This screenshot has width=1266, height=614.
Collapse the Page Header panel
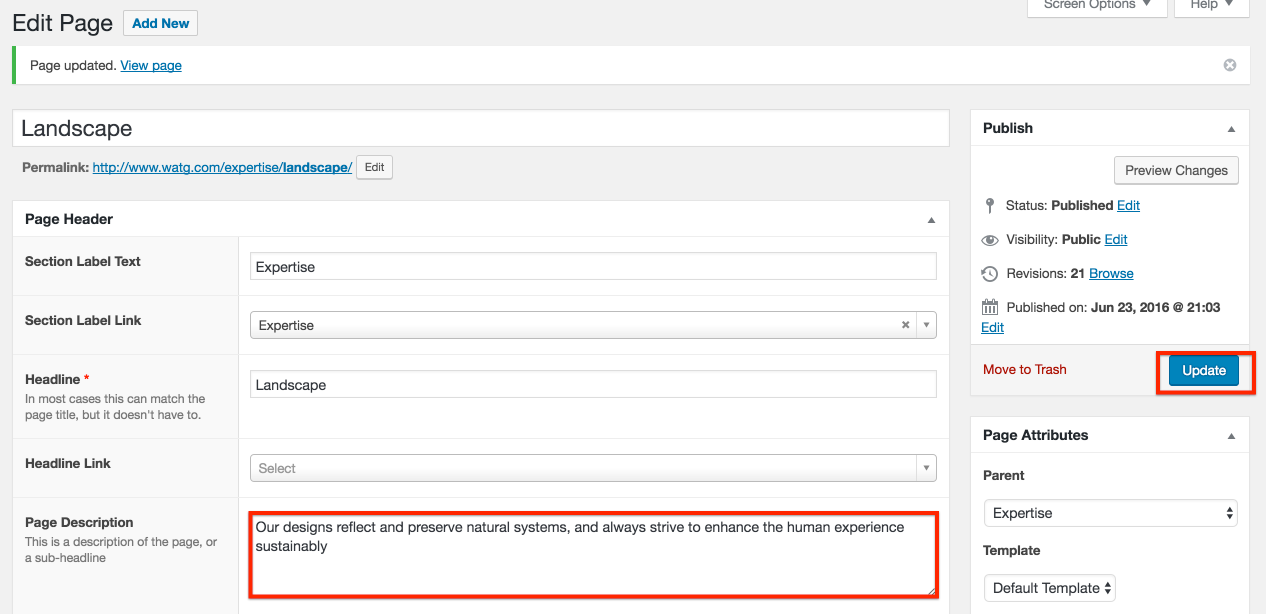coord(931,220)
